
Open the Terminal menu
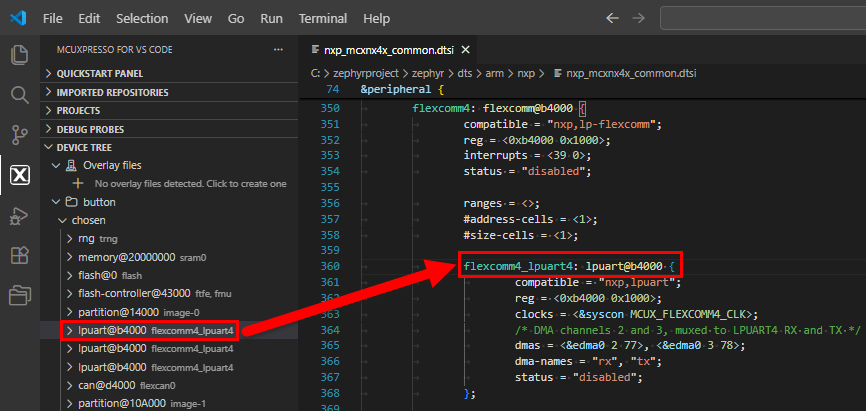tap(322, 18)
